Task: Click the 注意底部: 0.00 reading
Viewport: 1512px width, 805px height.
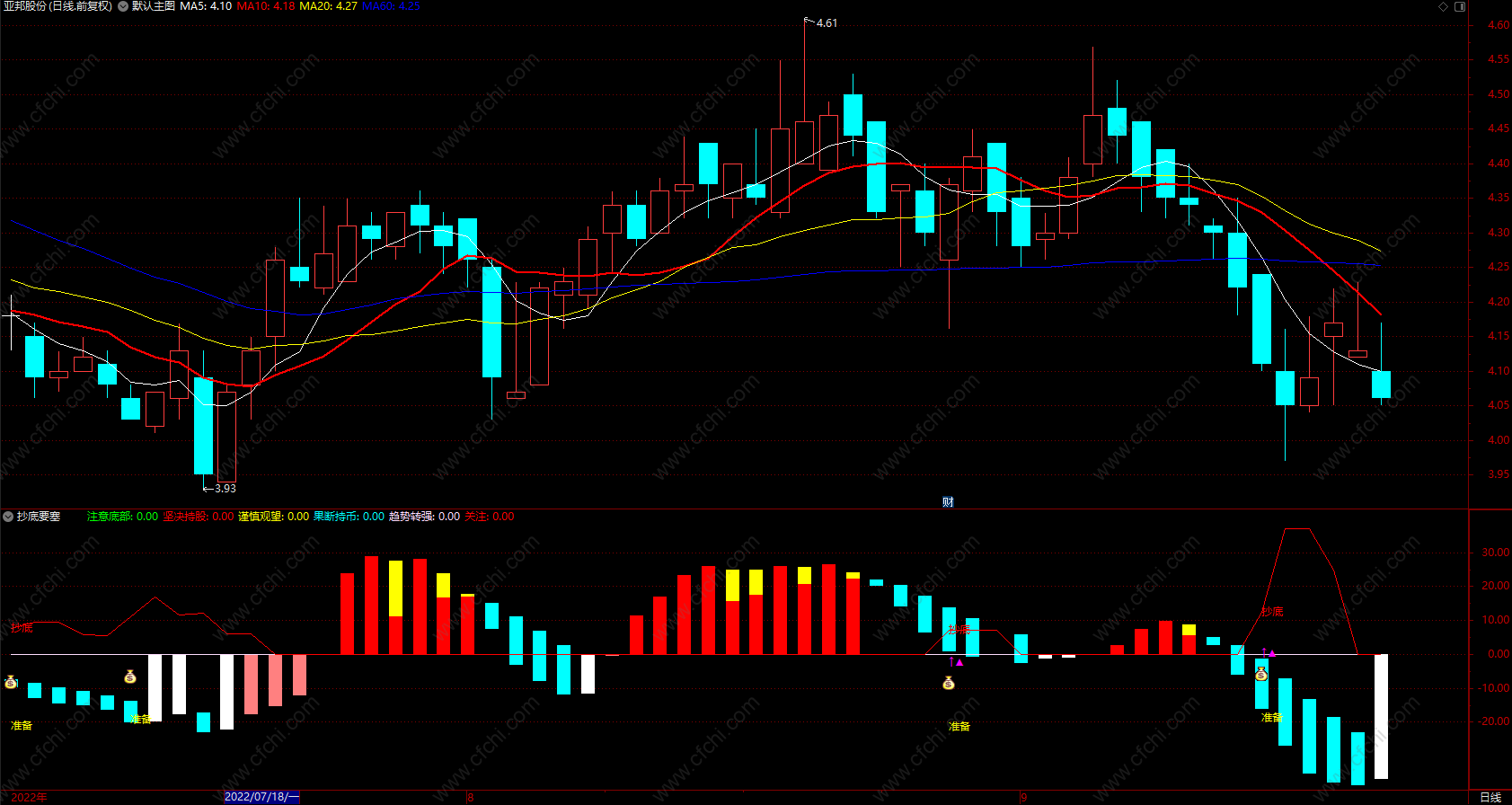Action: coord(122,517)
